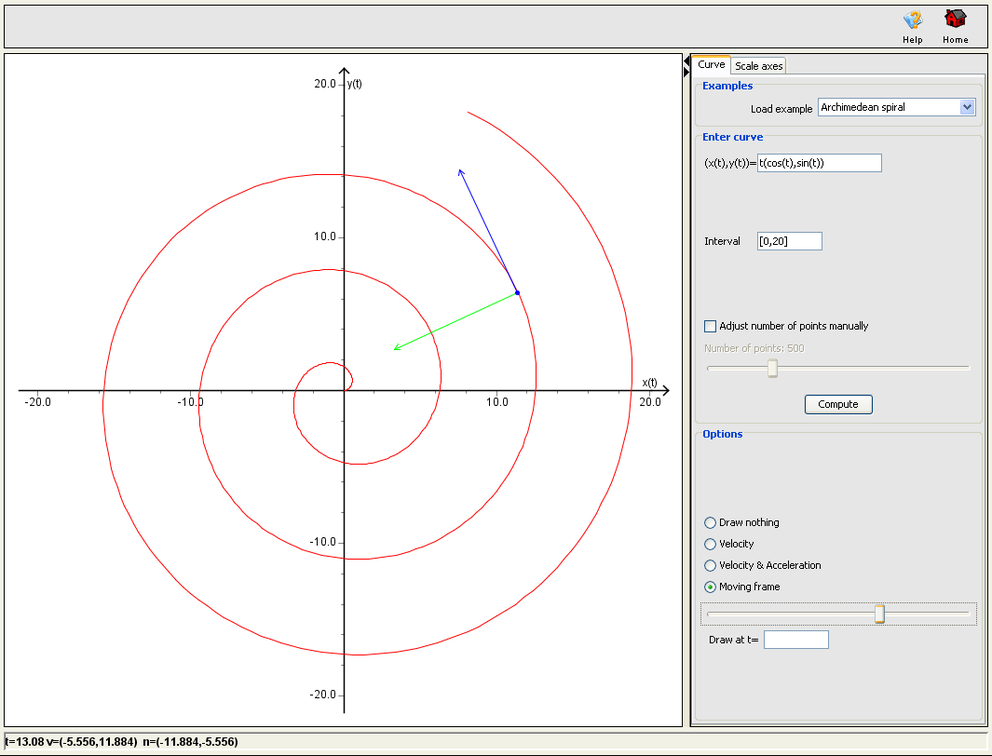Click the time slider handle
The width and height of the screenshot is (992, 756).
878,613
